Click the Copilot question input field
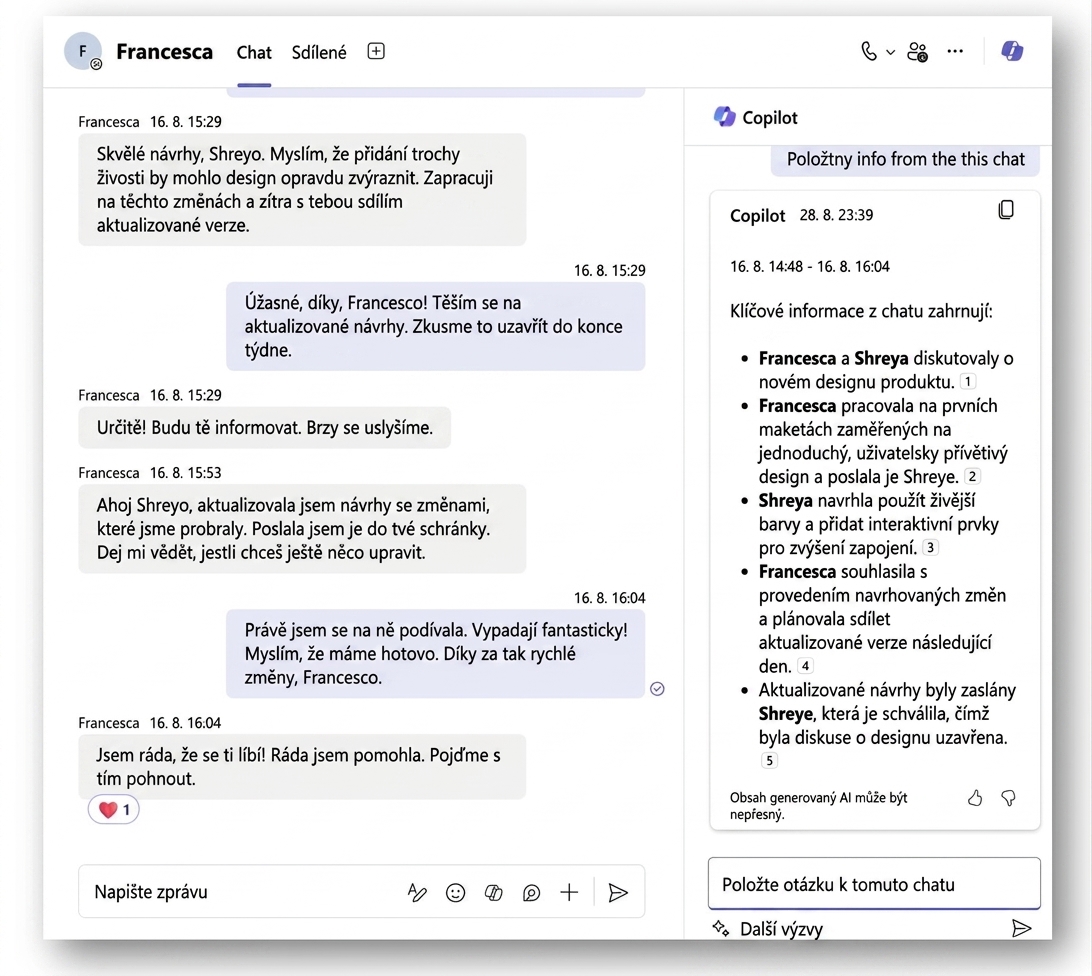The height and width of the screenshot is (976, 1092). [x=874, y=884]
